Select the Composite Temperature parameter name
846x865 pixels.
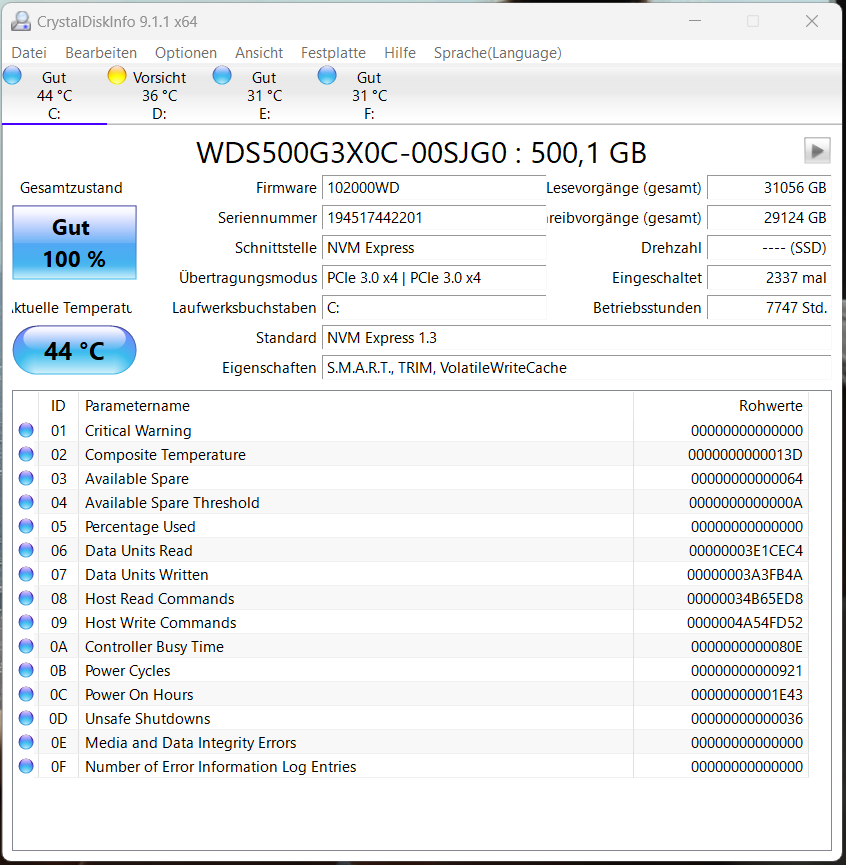(x=165, y=455)
